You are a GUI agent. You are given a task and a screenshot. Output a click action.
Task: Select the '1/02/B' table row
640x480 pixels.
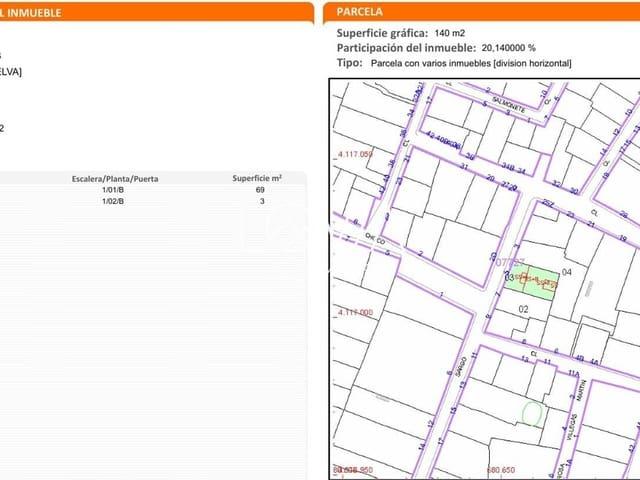[x=153, y=201]
